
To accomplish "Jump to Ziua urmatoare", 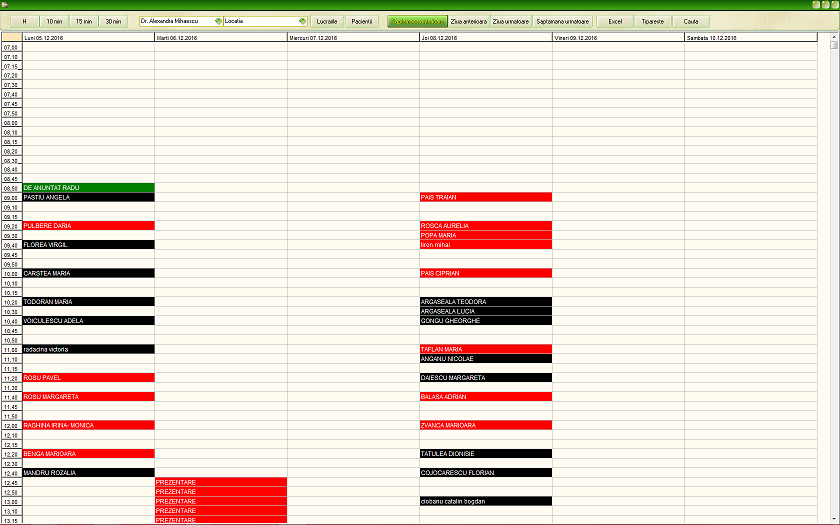I will point(511,21).
